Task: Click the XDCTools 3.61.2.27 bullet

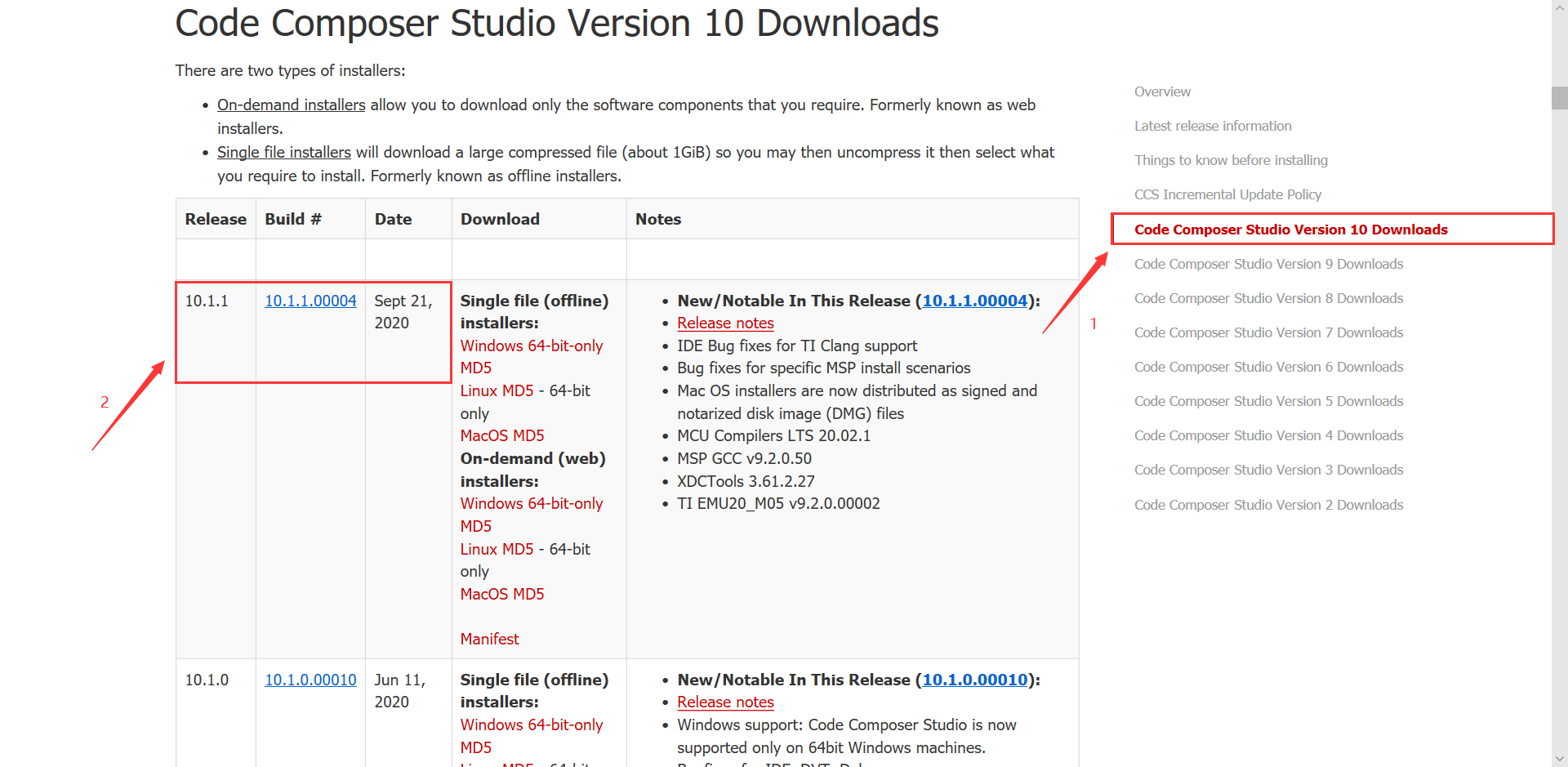Action: click(x=746, y=481)
